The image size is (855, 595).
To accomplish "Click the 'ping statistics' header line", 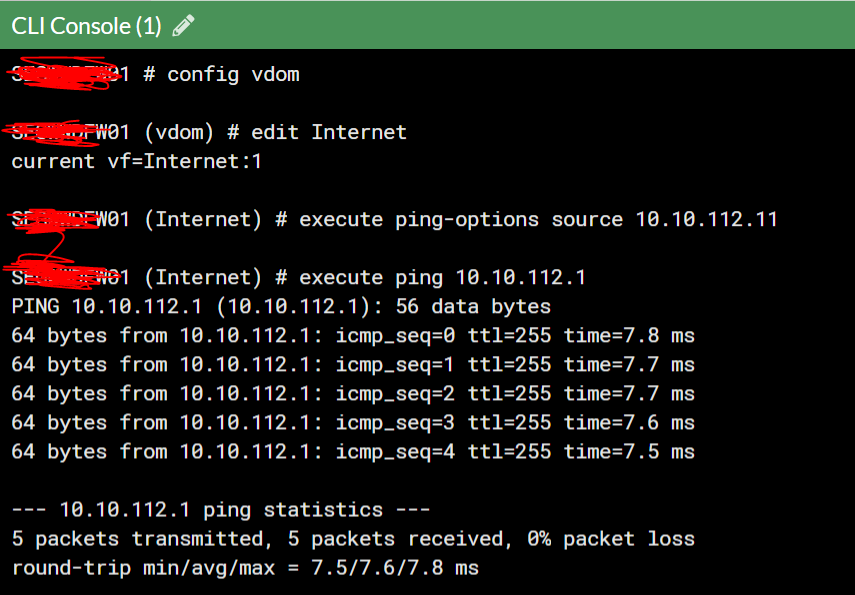I will 221,510.
